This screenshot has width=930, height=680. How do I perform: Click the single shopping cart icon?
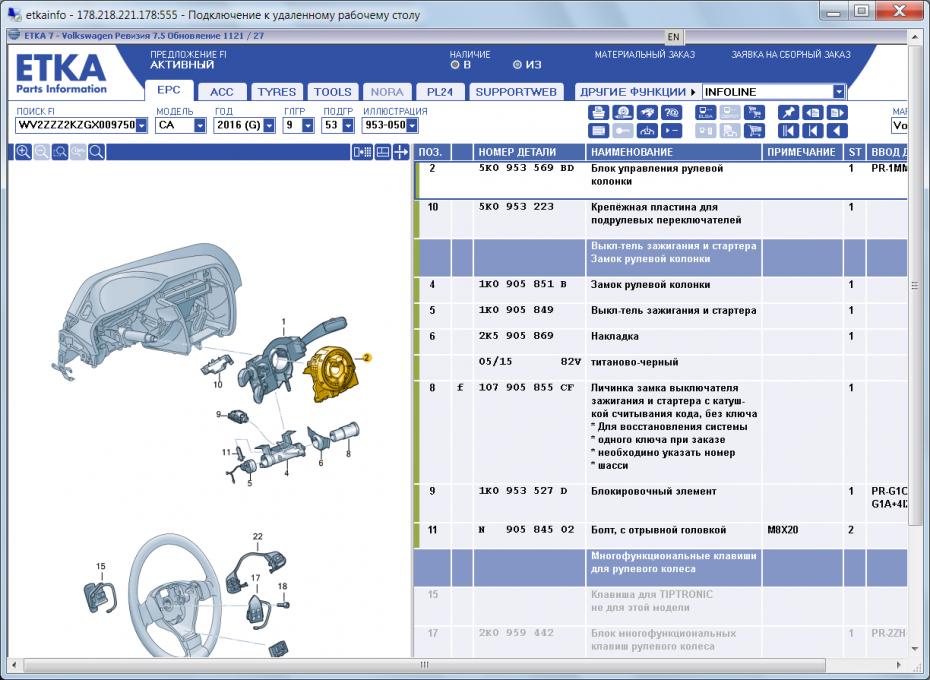(x=754, y=131)
